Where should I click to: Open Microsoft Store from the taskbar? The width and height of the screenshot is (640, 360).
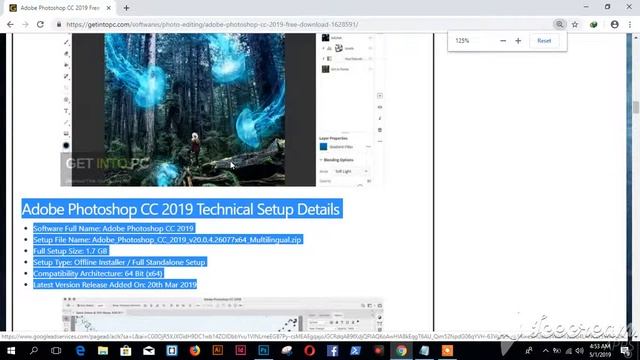(126, 351)
